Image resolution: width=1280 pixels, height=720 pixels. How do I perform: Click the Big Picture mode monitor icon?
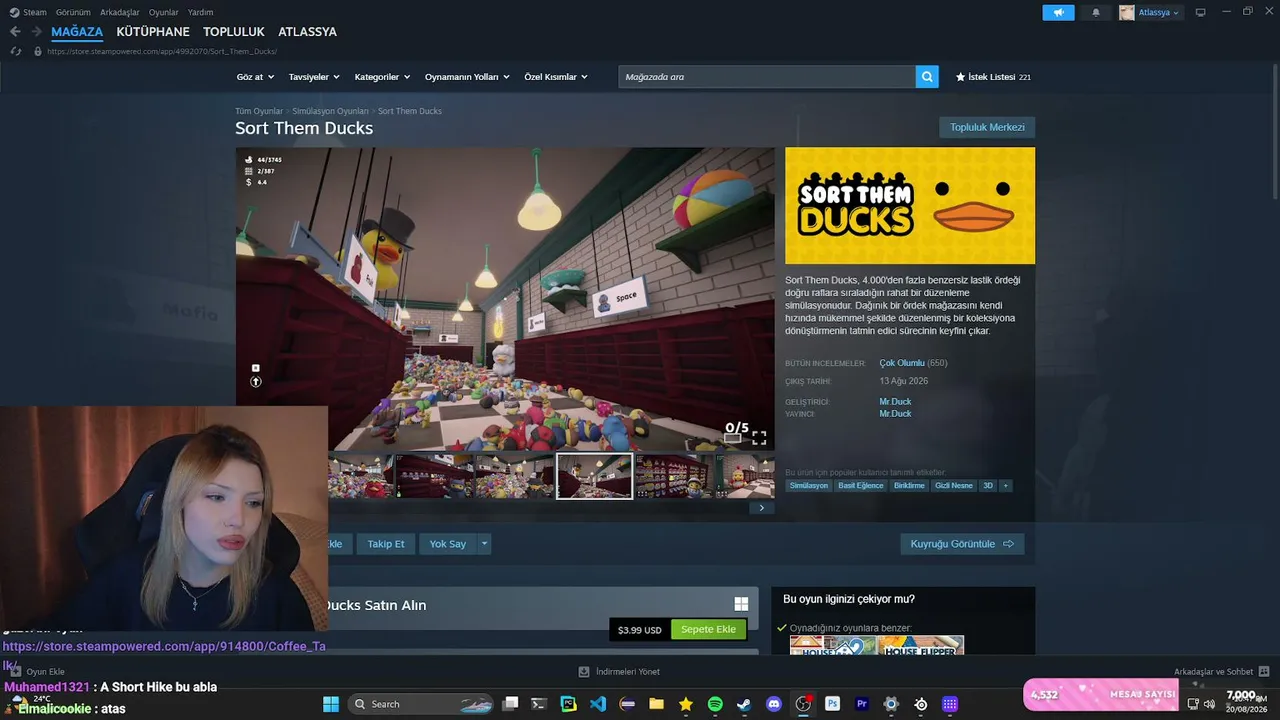(x=1200, y=13)
